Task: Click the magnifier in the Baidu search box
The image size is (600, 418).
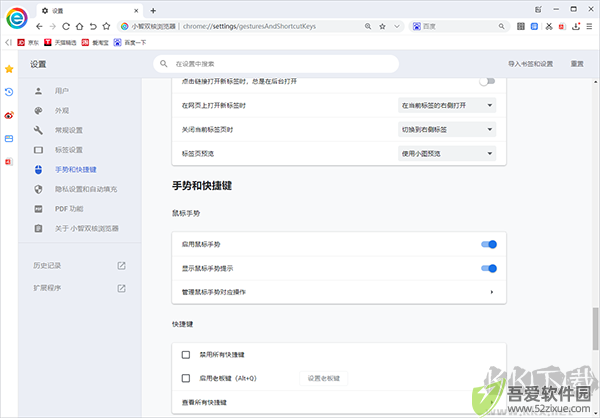Action: 501,26
